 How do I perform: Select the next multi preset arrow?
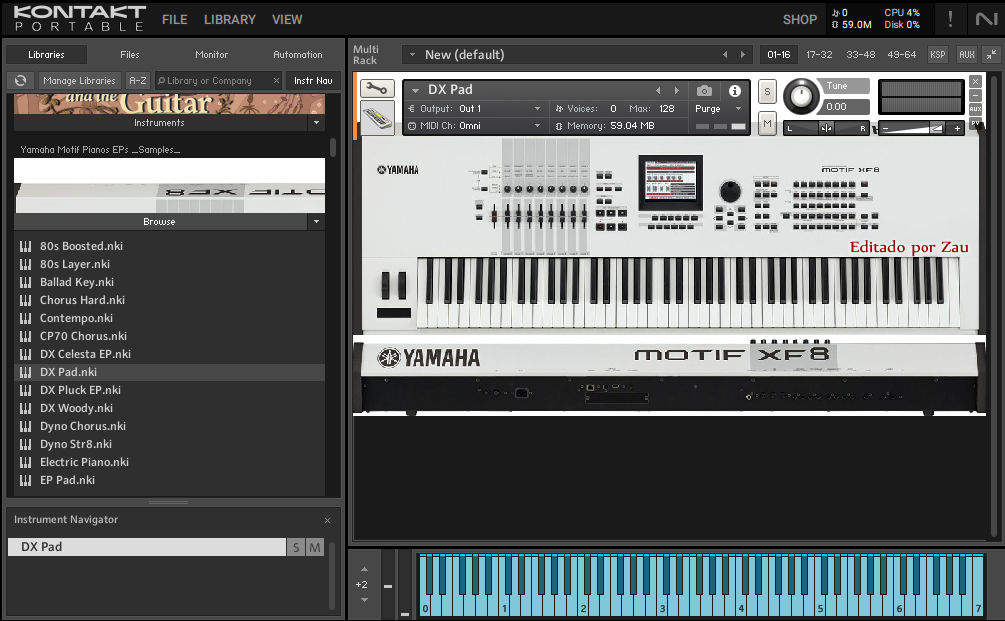pos(743,54)
